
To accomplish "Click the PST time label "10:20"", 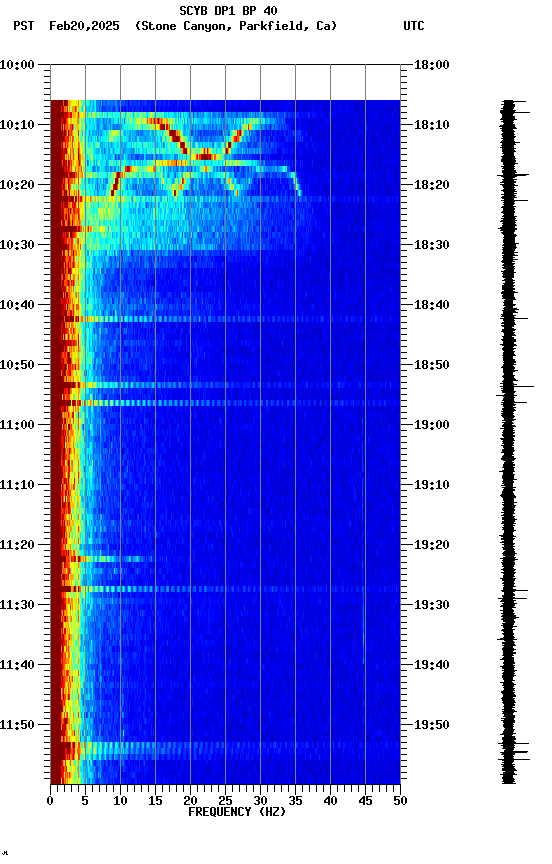I will [x=17, y=185].
